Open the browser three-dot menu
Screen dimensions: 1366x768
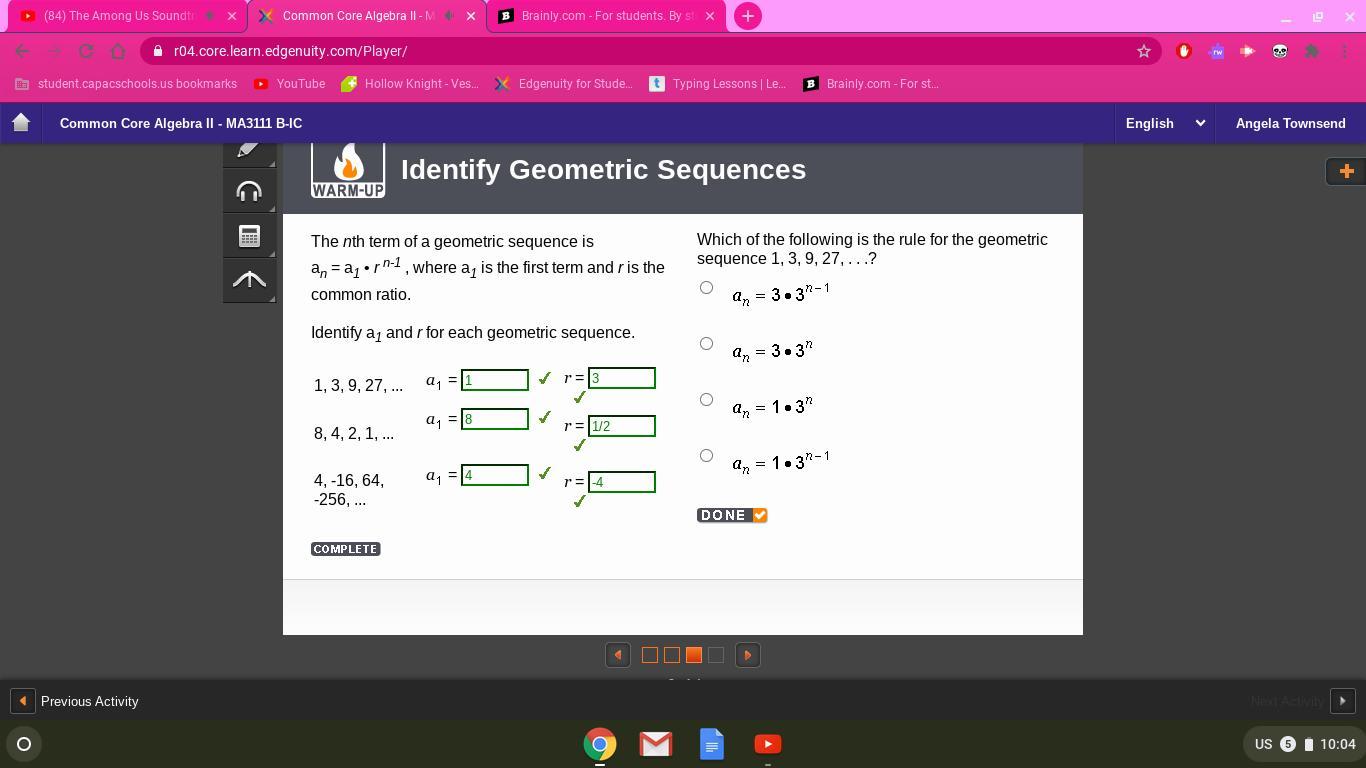click(x=1345, y=51)
